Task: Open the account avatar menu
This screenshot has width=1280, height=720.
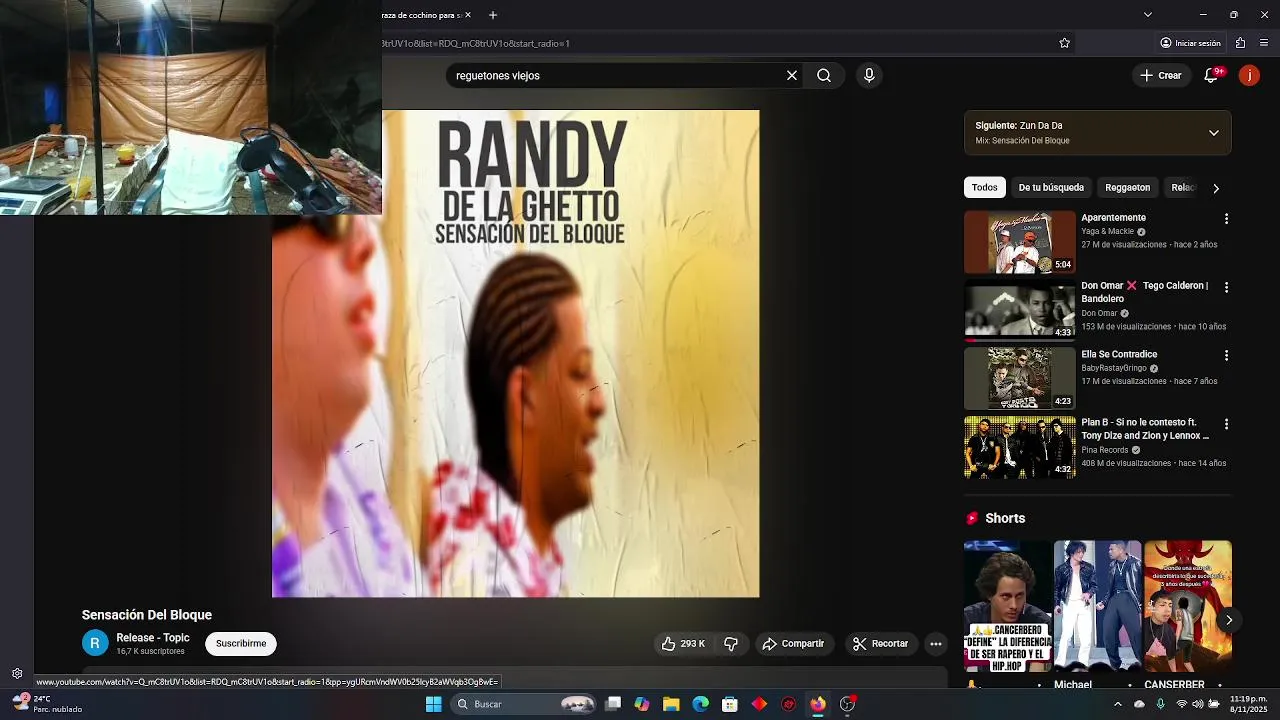Action: click(1249, 75)
